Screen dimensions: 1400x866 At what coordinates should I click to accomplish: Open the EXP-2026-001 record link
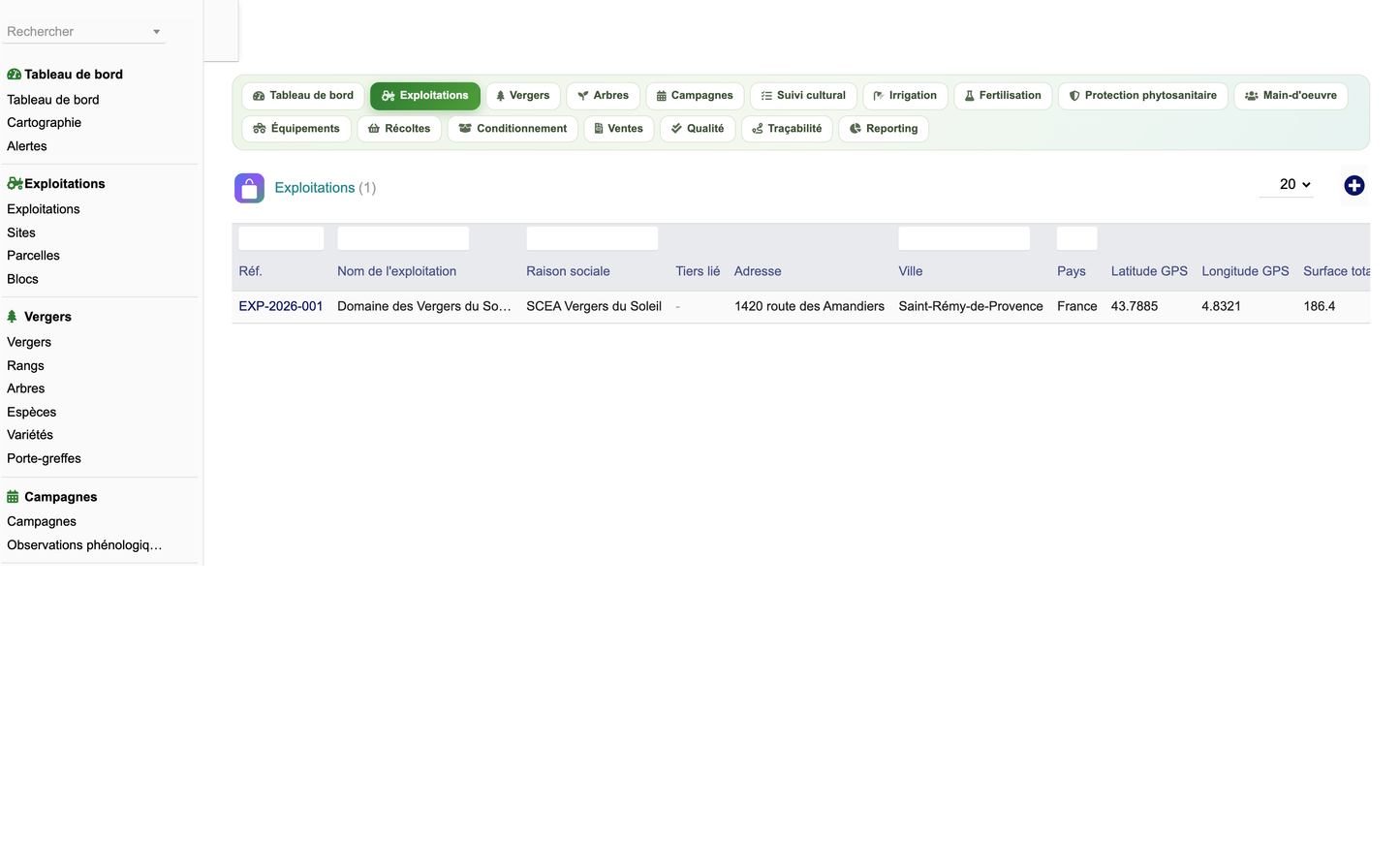pos(281,306)
